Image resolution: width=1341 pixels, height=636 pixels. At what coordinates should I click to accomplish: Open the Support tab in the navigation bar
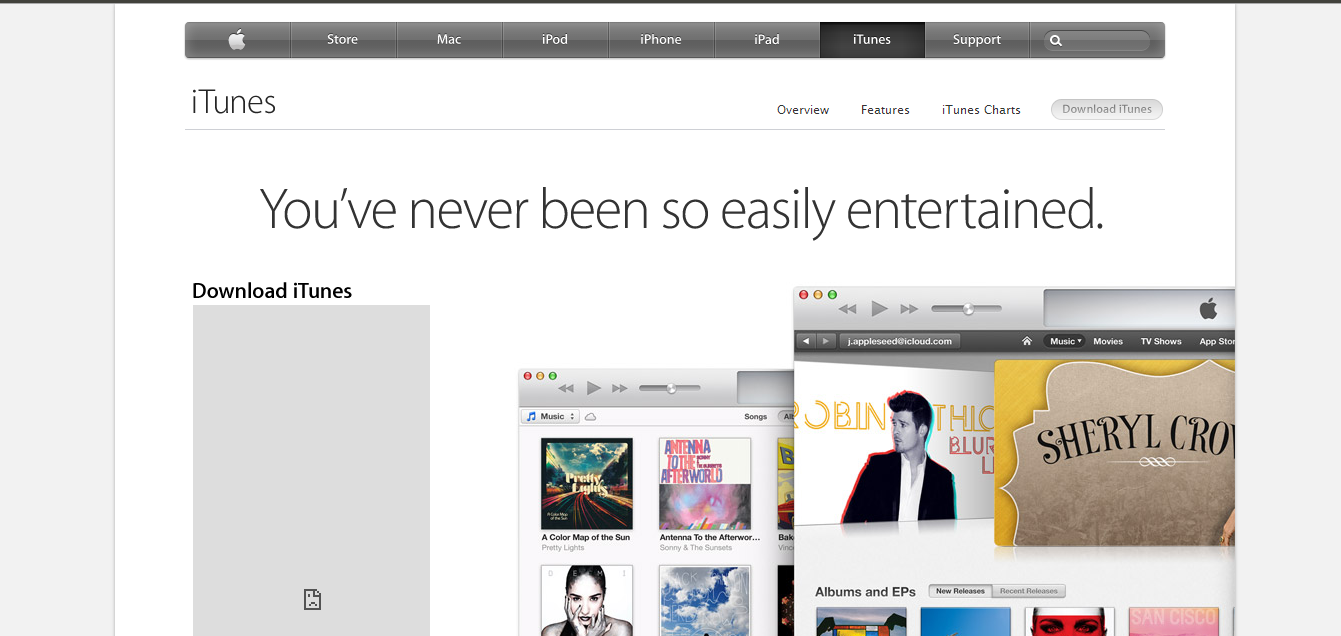click(977, 40)
